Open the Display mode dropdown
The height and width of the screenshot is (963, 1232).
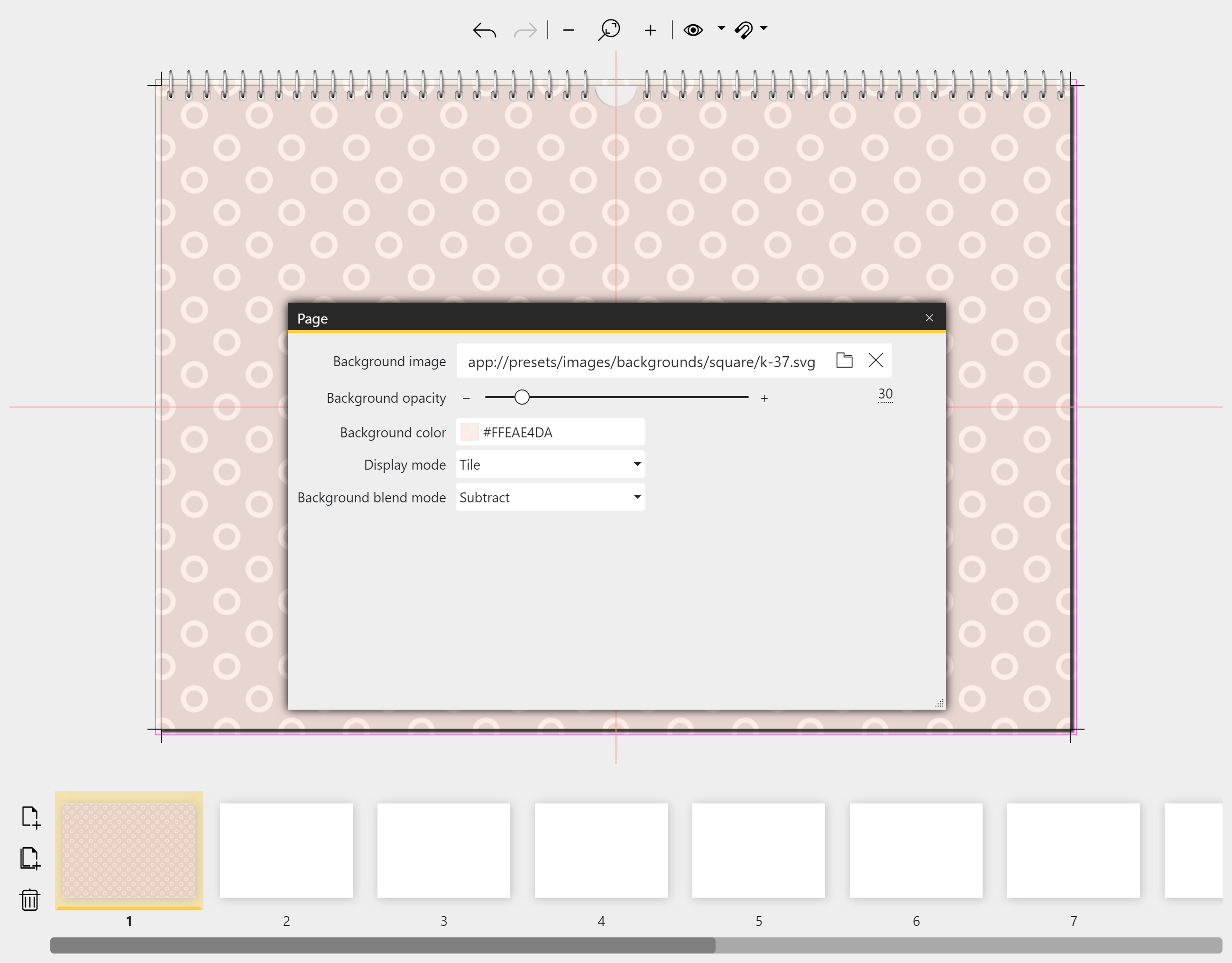[x=636, y=464]
